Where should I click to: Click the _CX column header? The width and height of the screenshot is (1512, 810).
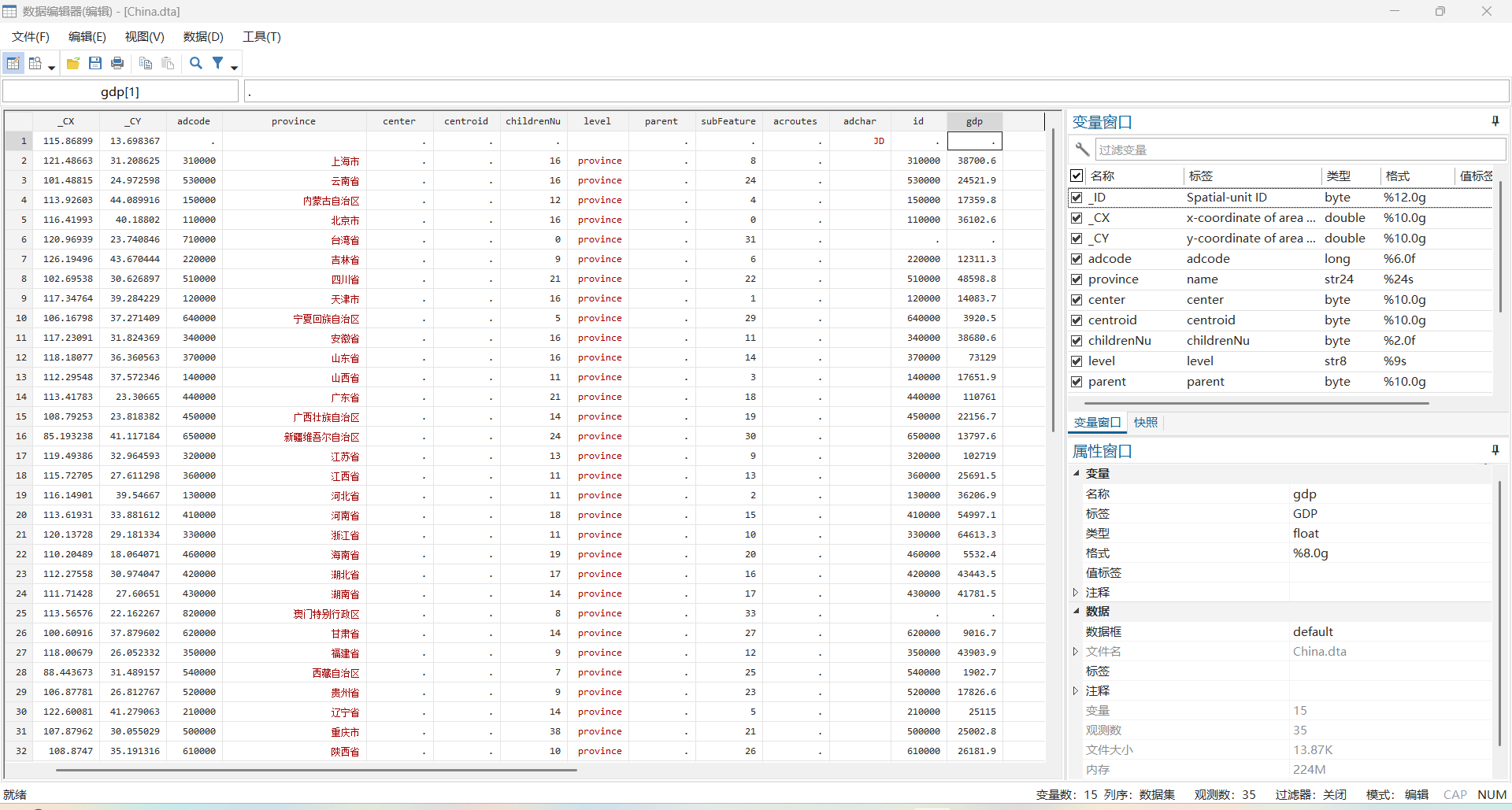tap(66, 121)
